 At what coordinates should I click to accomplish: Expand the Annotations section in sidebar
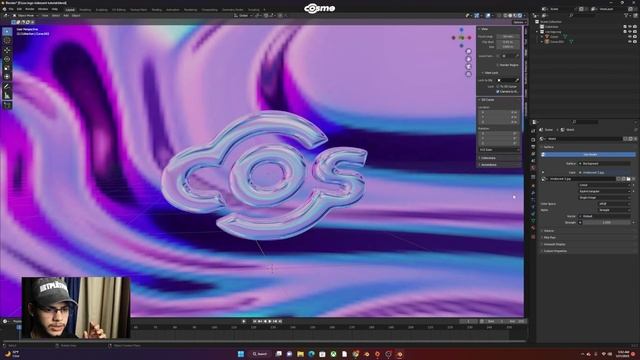(x=489, y=165)
